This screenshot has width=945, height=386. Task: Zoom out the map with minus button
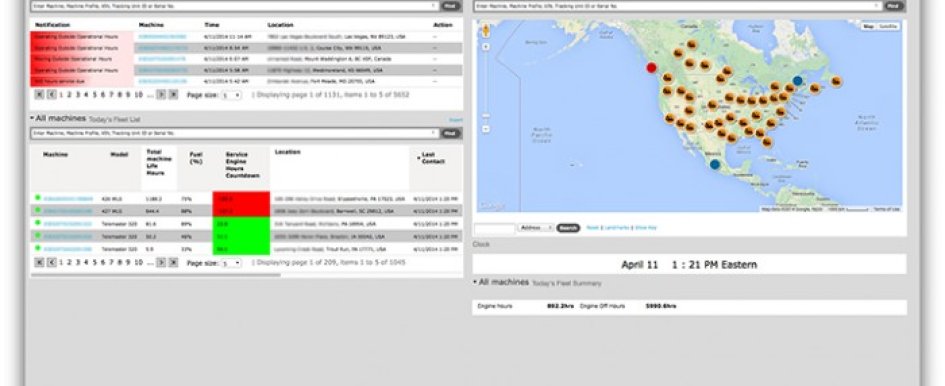486,128
